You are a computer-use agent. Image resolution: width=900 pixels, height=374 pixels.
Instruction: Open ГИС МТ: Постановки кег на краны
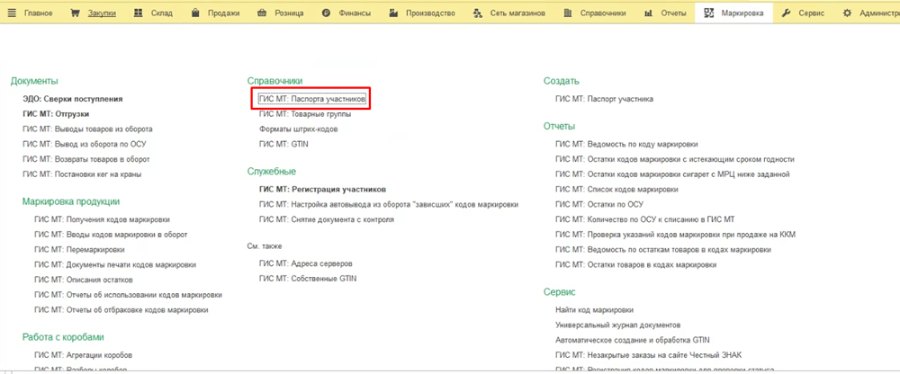(x=82, y=174)
